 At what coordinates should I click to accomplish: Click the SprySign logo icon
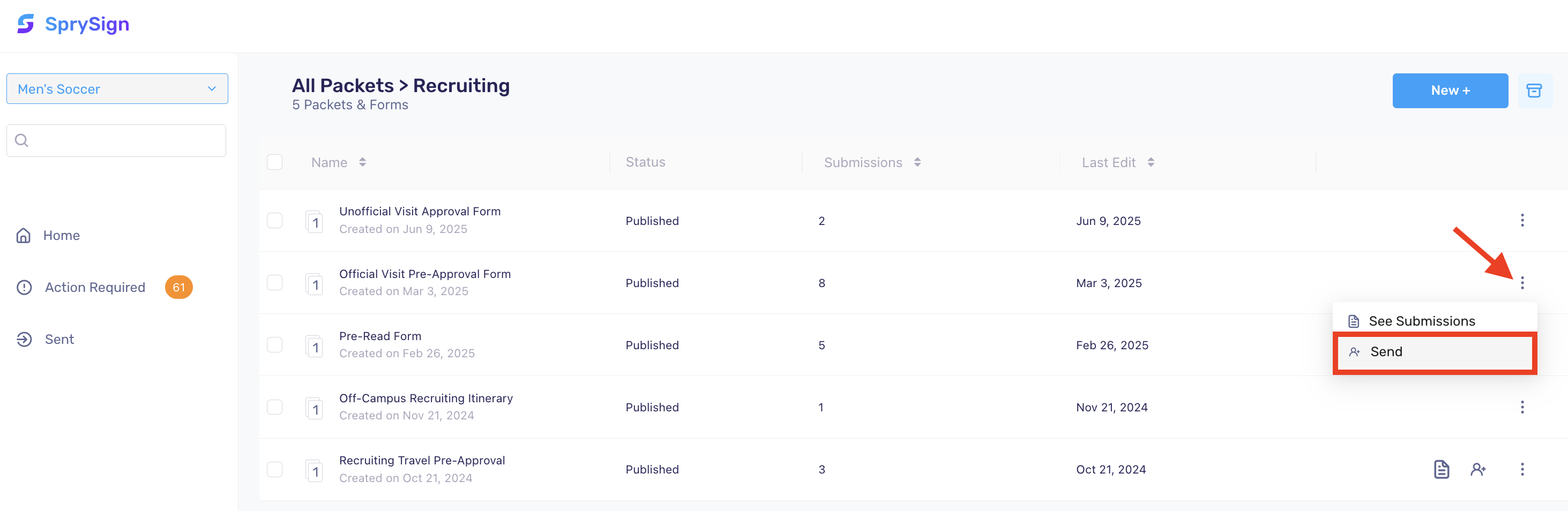point(25,24)
